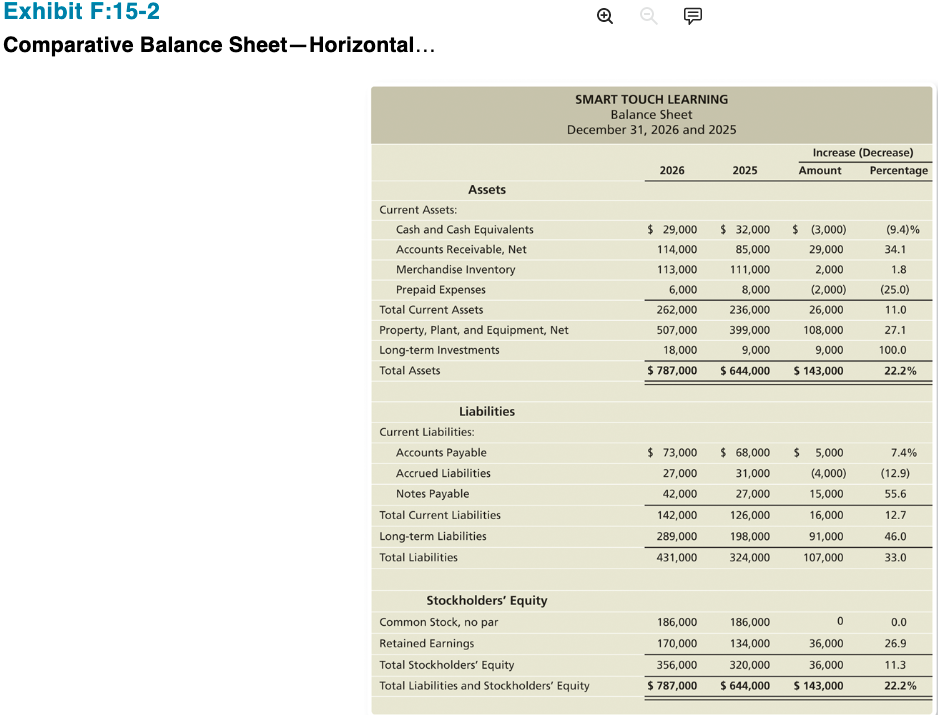Click the Stockholders' Equity section heading

pos(486,600)
